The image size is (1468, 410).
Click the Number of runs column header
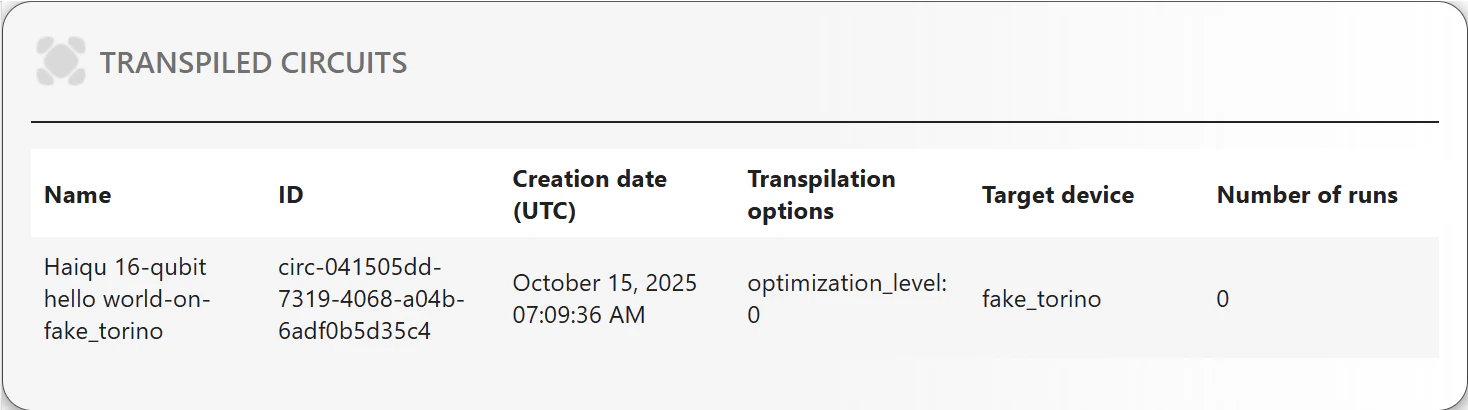click(1307, 195)
